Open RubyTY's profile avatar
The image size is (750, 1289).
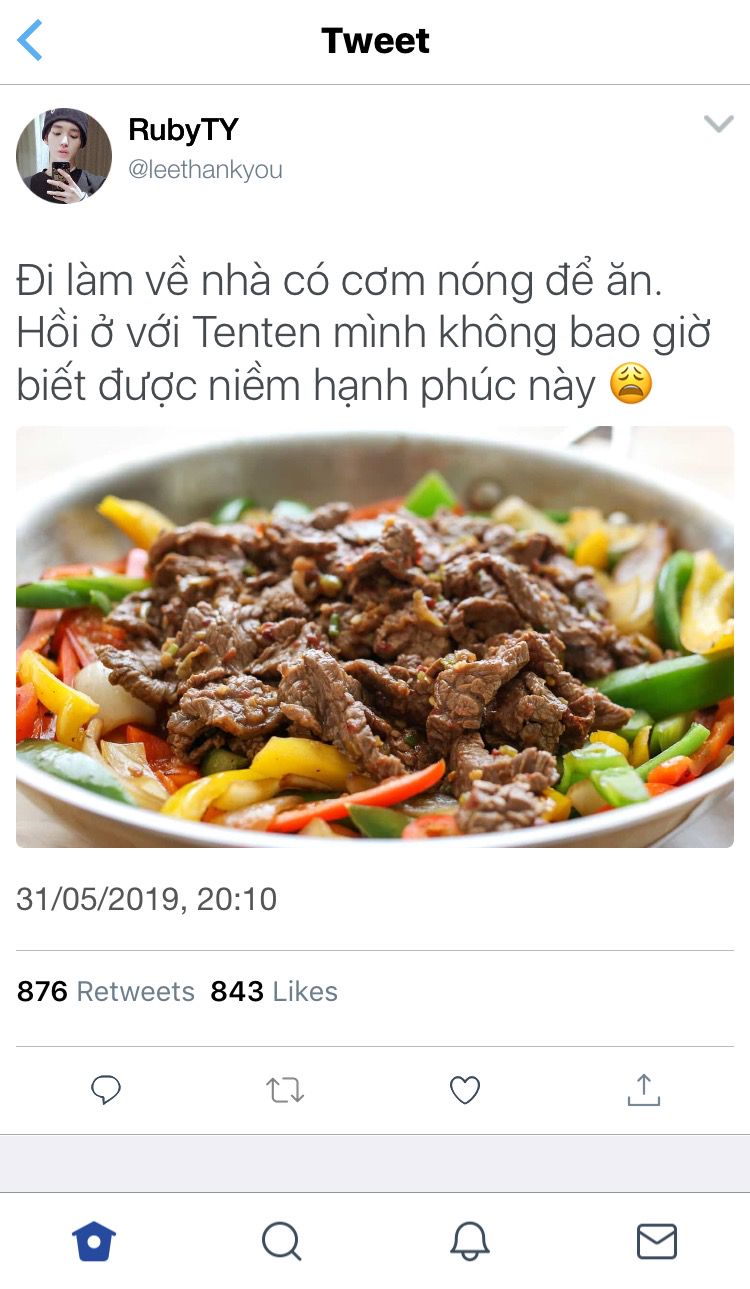(64, 156)
